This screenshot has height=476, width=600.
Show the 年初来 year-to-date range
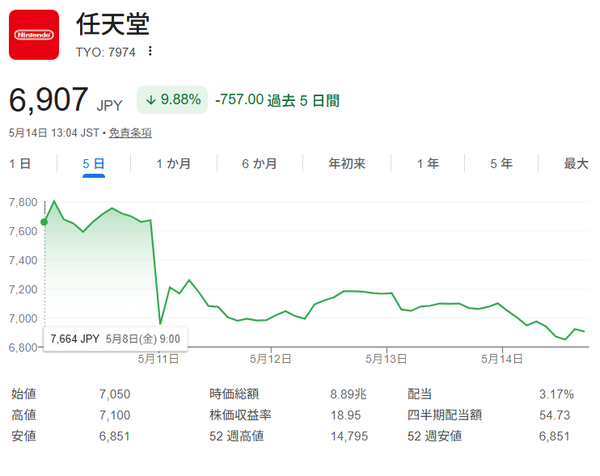click(347, 164)
